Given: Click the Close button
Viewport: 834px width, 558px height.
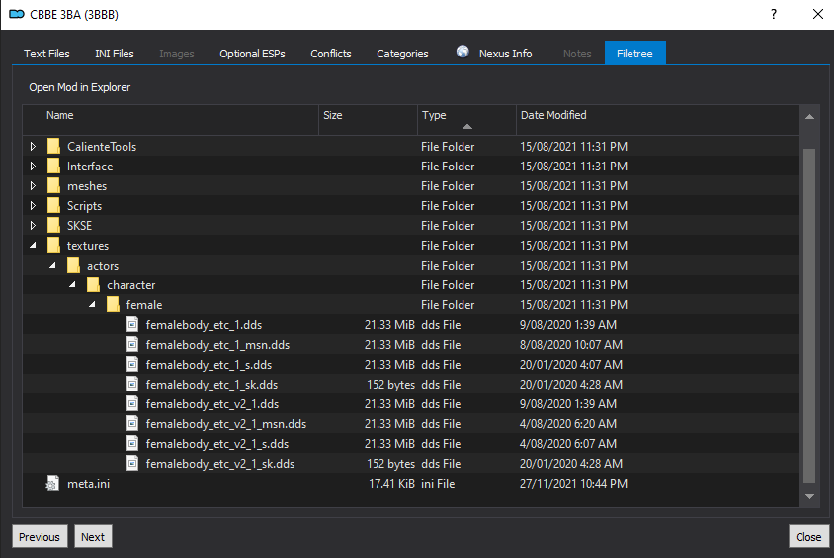Looking at the screenshot, I should [x=808, y=537].
